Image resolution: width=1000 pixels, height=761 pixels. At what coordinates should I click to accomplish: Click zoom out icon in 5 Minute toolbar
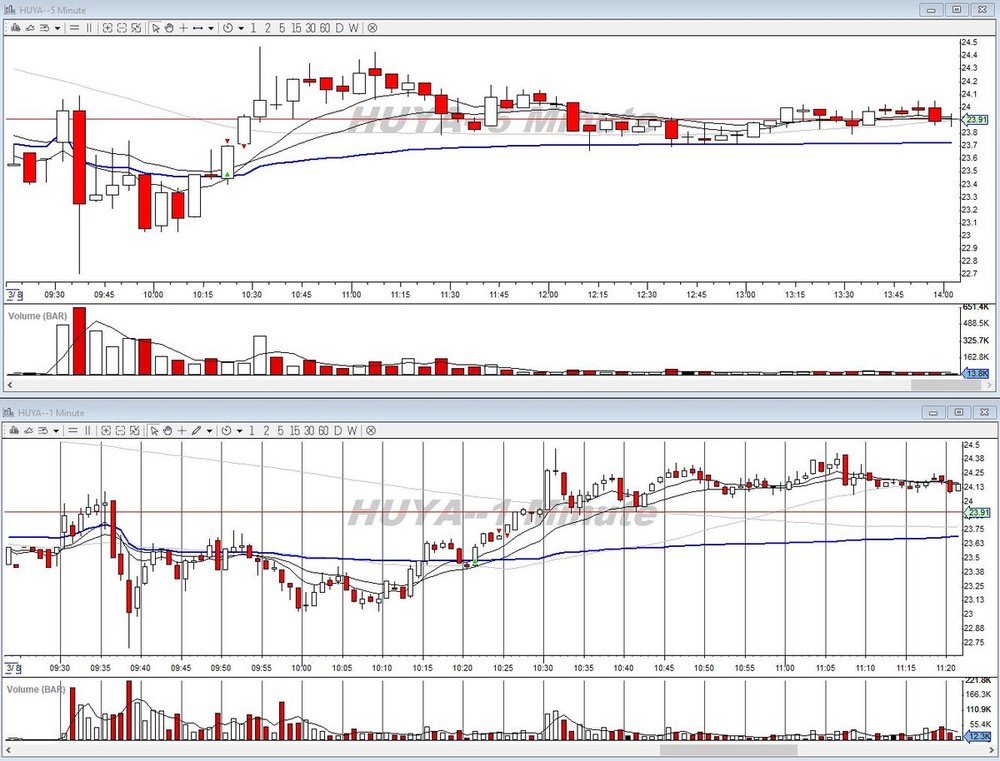(121, 28)
